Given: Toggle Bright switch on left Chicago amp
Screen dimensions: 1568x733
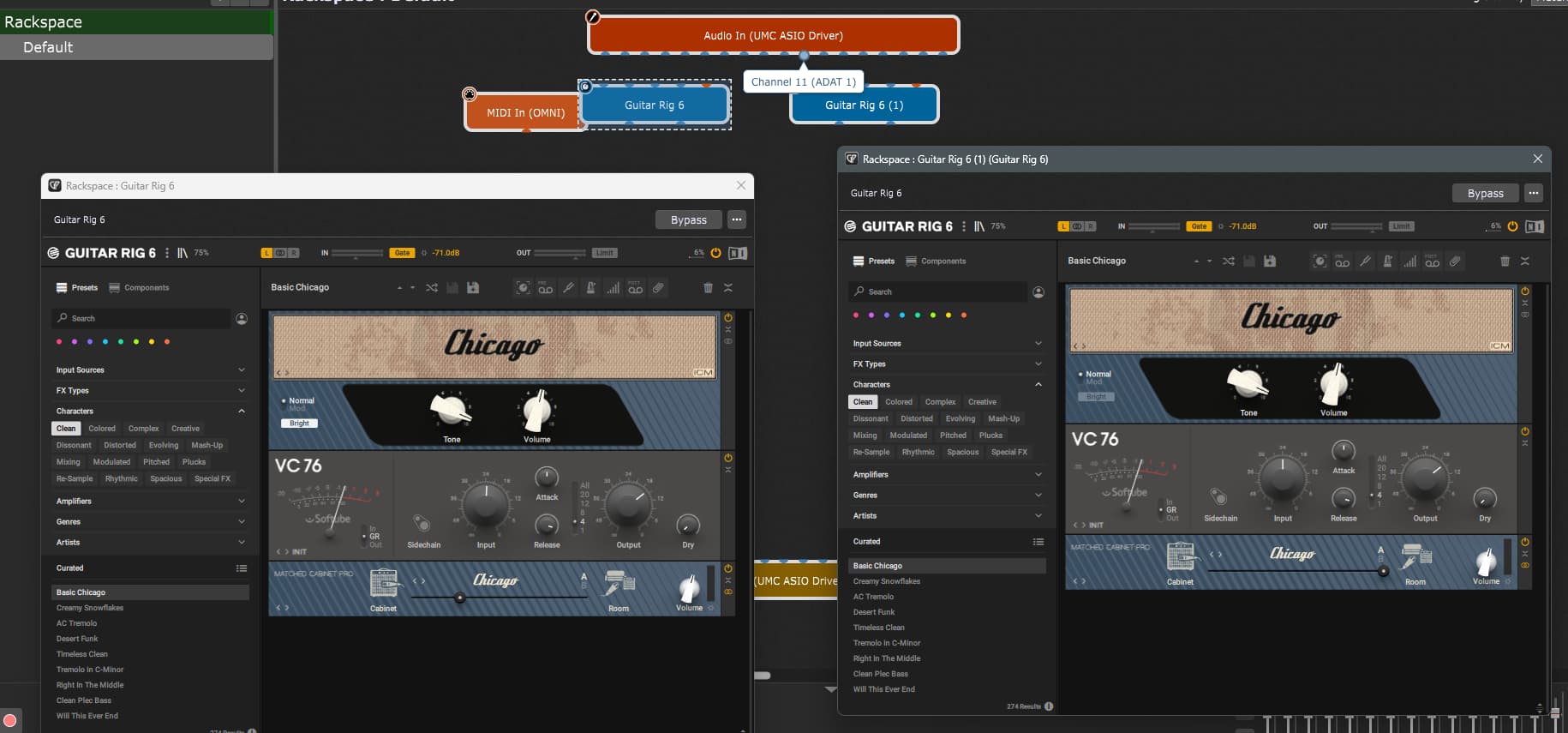Looking at the screenshot, I should [x=299, y=424].
